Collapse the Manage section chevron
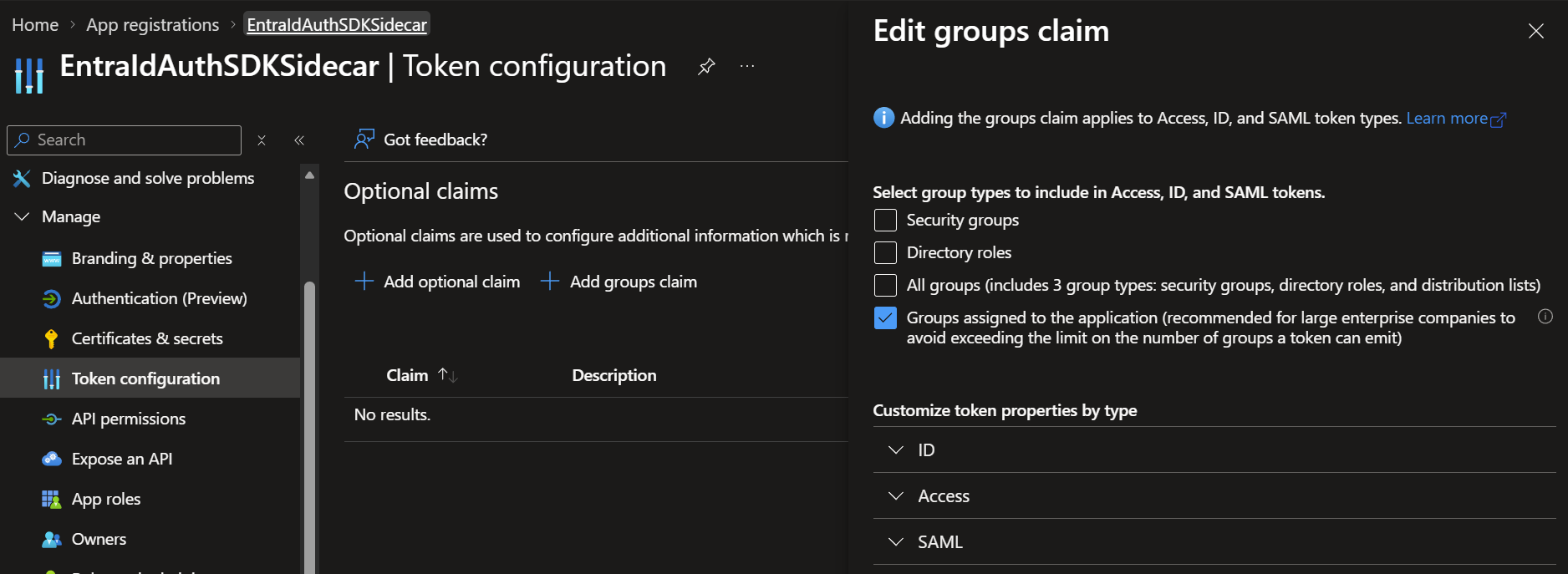The height and width of the screenshot is (574, 1568). coord(22,217)
